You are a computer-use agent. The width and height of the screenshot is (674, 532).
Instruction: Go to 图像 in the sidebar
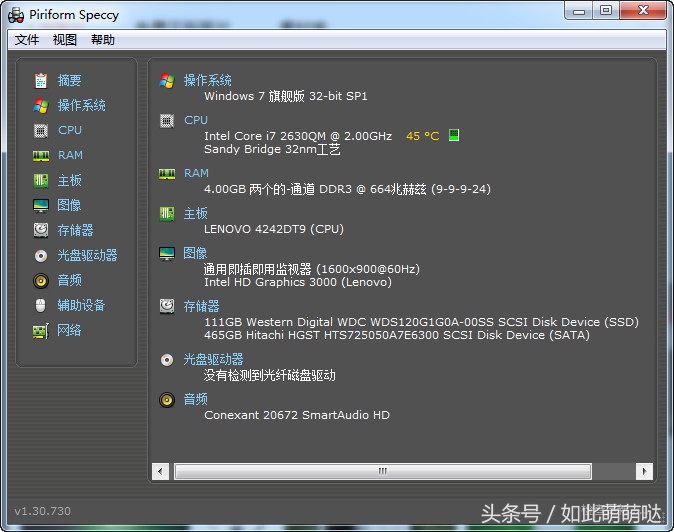pyautogui.click(x=69, y=205)
